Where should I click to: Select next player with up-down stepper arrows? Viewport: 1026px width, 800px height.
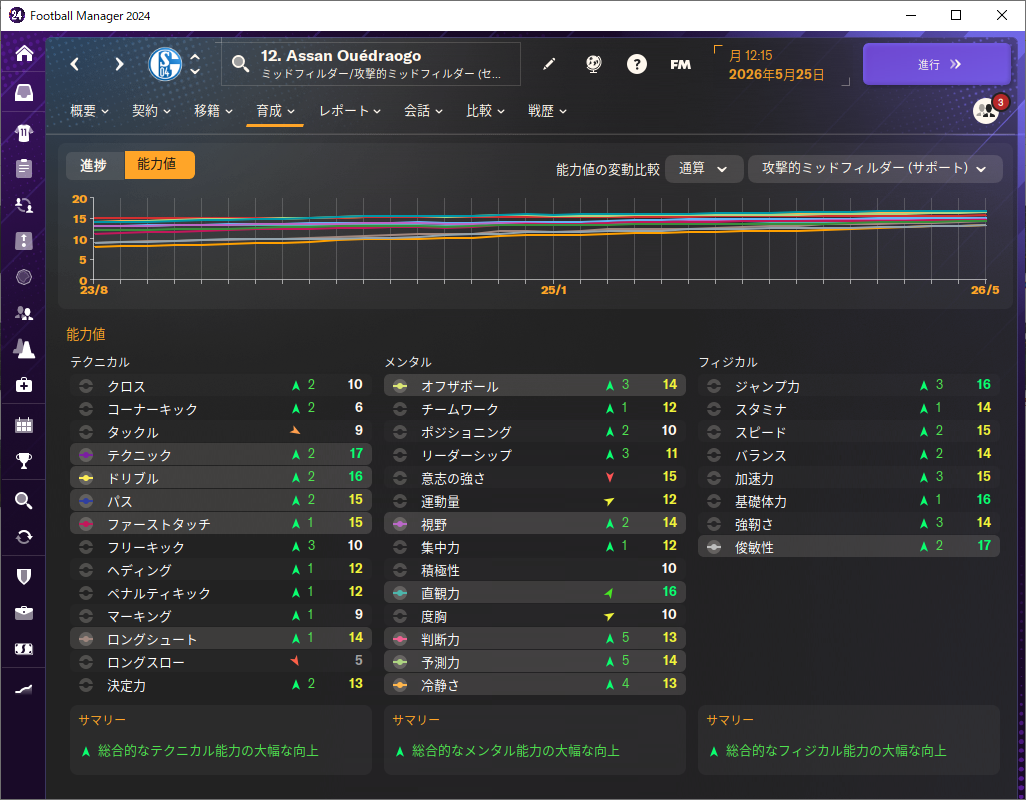pos(195,64)
